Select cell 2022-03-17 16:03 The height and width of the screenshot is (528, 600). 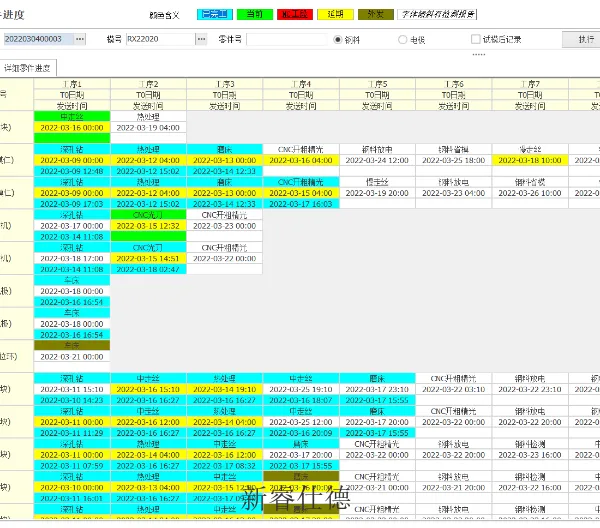coord(301,204)
